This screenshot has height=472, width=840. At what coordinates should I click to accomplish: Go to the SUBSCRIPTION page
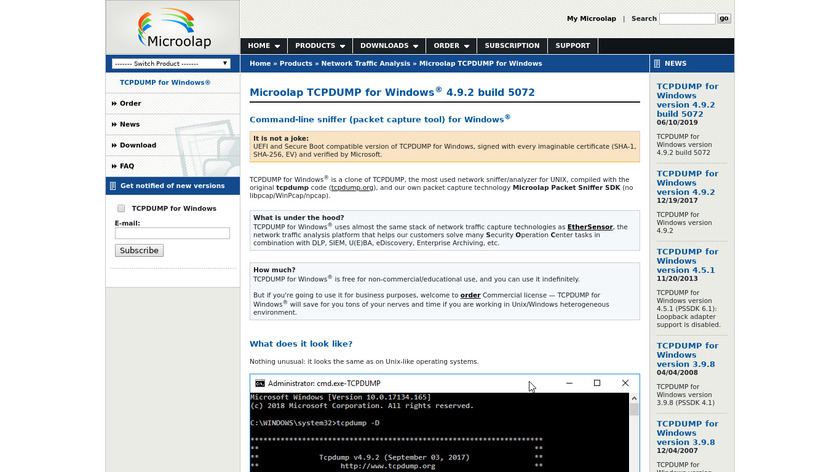pyautogui.click(x=512, y=46)
